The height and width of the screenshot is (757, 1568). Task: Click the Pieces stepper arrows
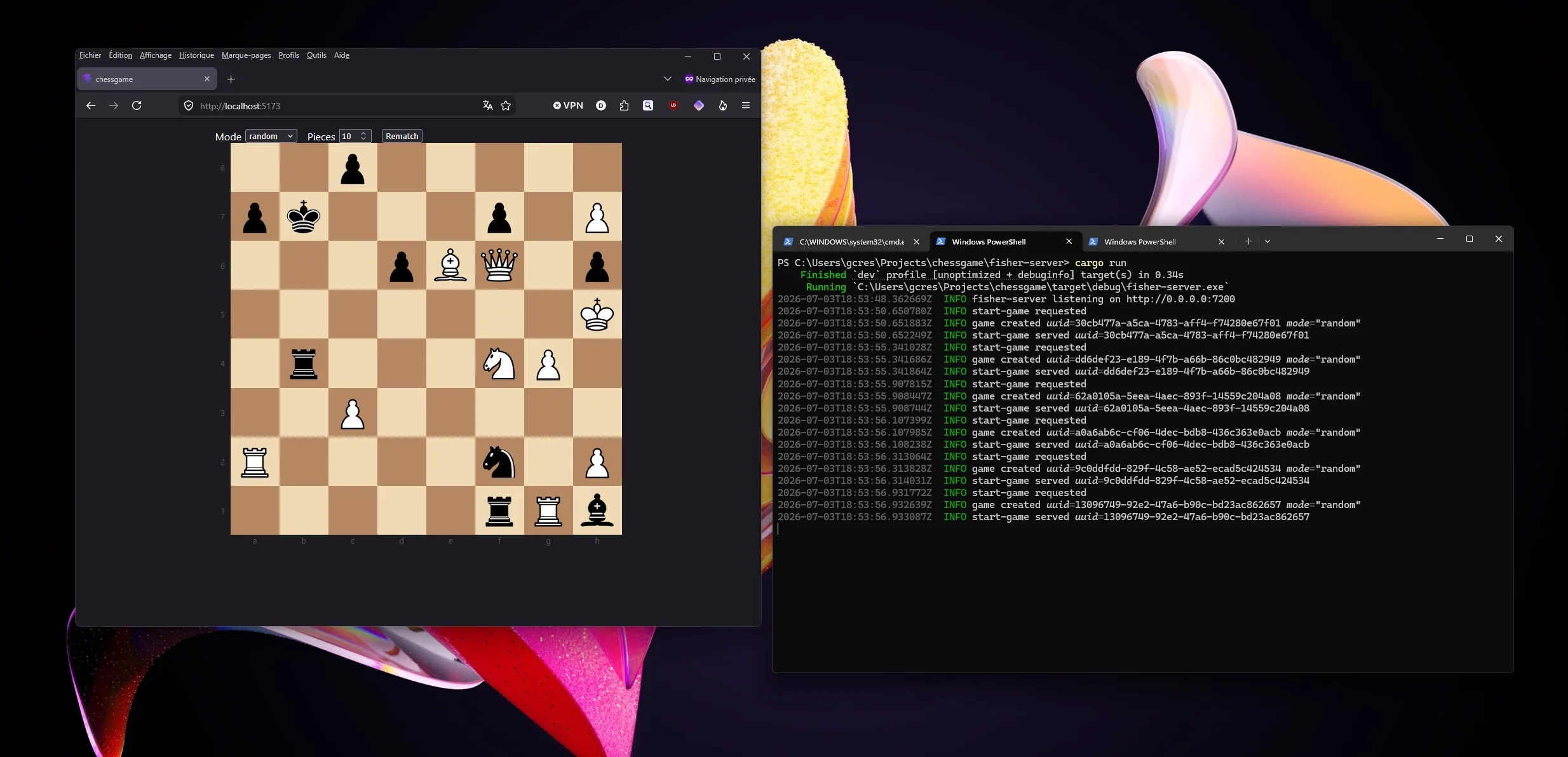tap(363, 136)
